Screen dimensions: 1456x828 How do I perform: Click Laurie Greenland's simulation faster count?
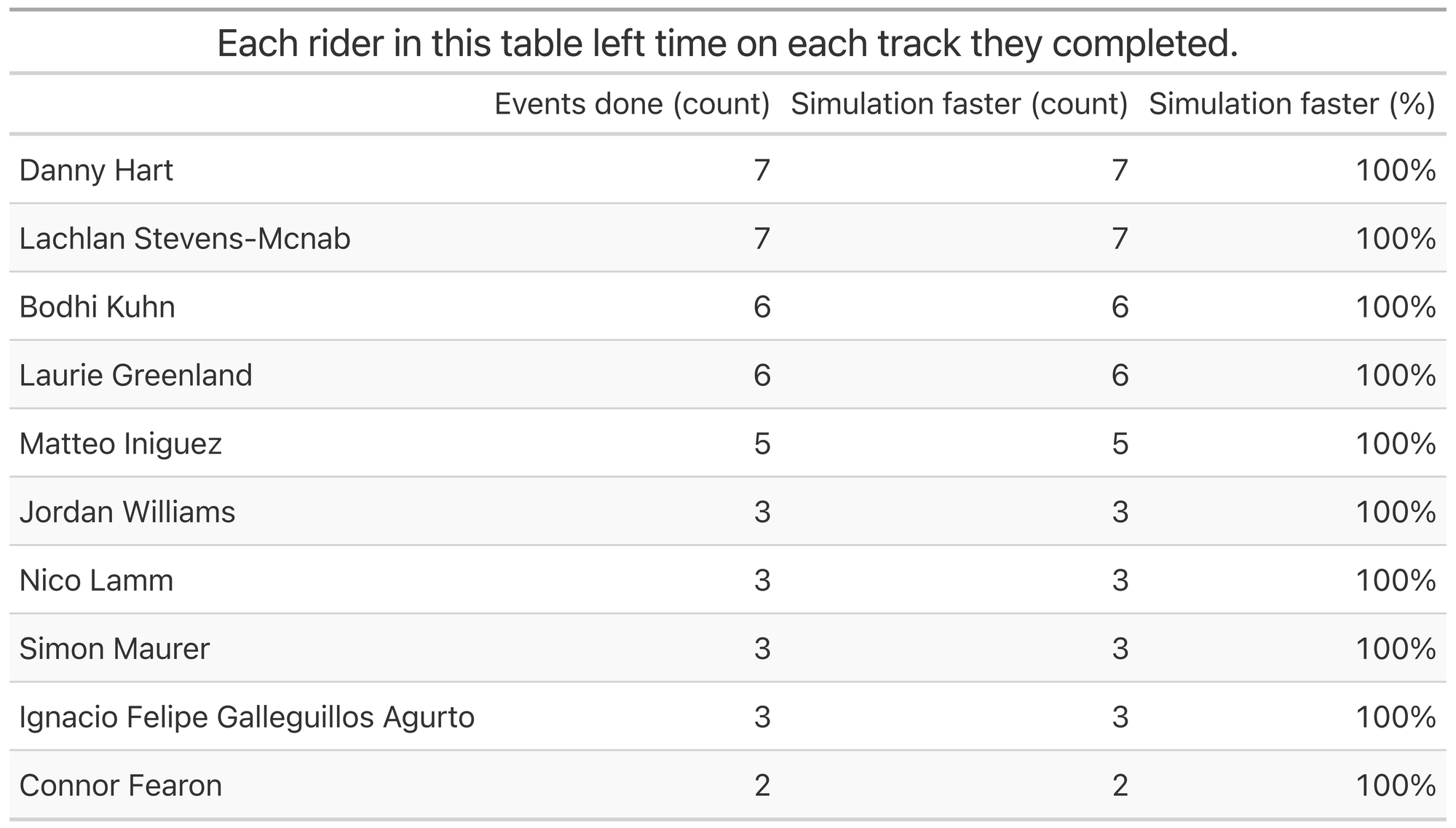pyautogui.click(x=1120, y=376)
